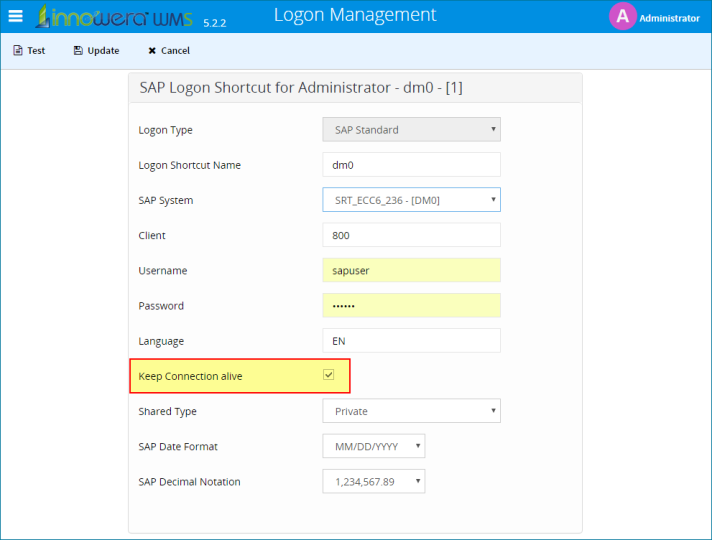Image resolution: width=712 pixels, height=540 pixels.
Task: Click the Username input field
Action: pyautogui.click(x=411, y=270)
